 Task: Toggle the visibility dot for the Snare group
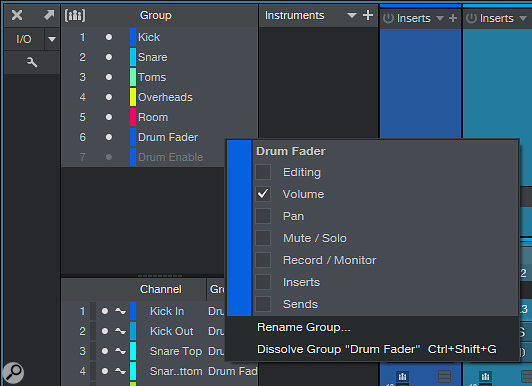[109, 57]
